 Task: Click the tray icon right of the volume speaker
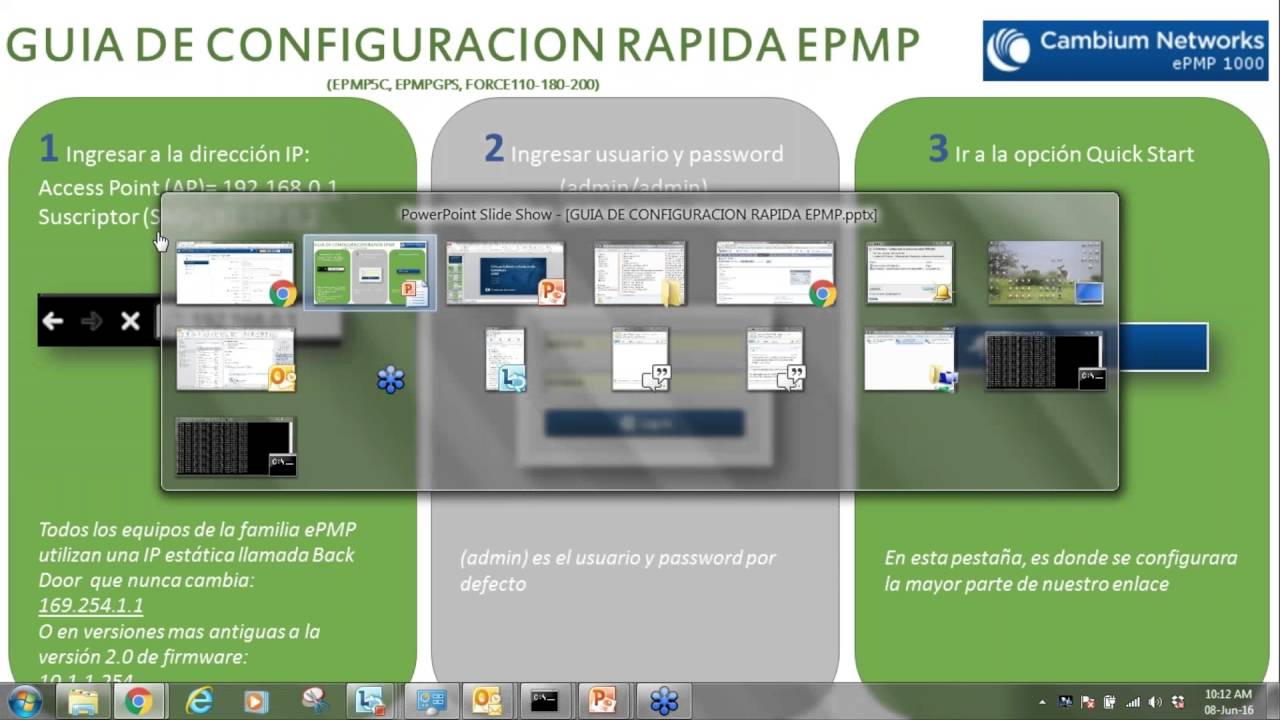pos(1178,702)
